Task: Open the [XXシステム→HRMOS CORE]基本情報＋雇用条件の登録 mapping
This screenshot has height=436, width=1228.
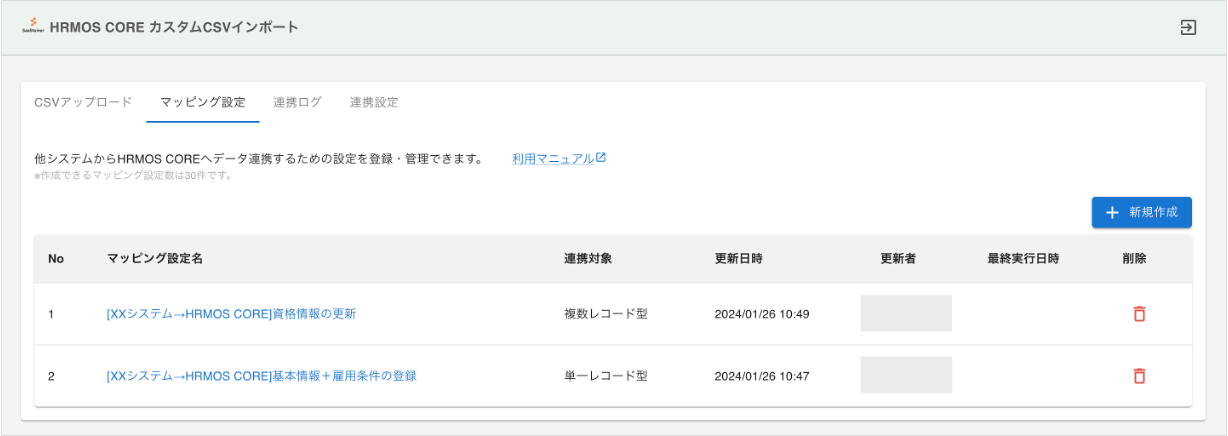Action: click(261, 377)
